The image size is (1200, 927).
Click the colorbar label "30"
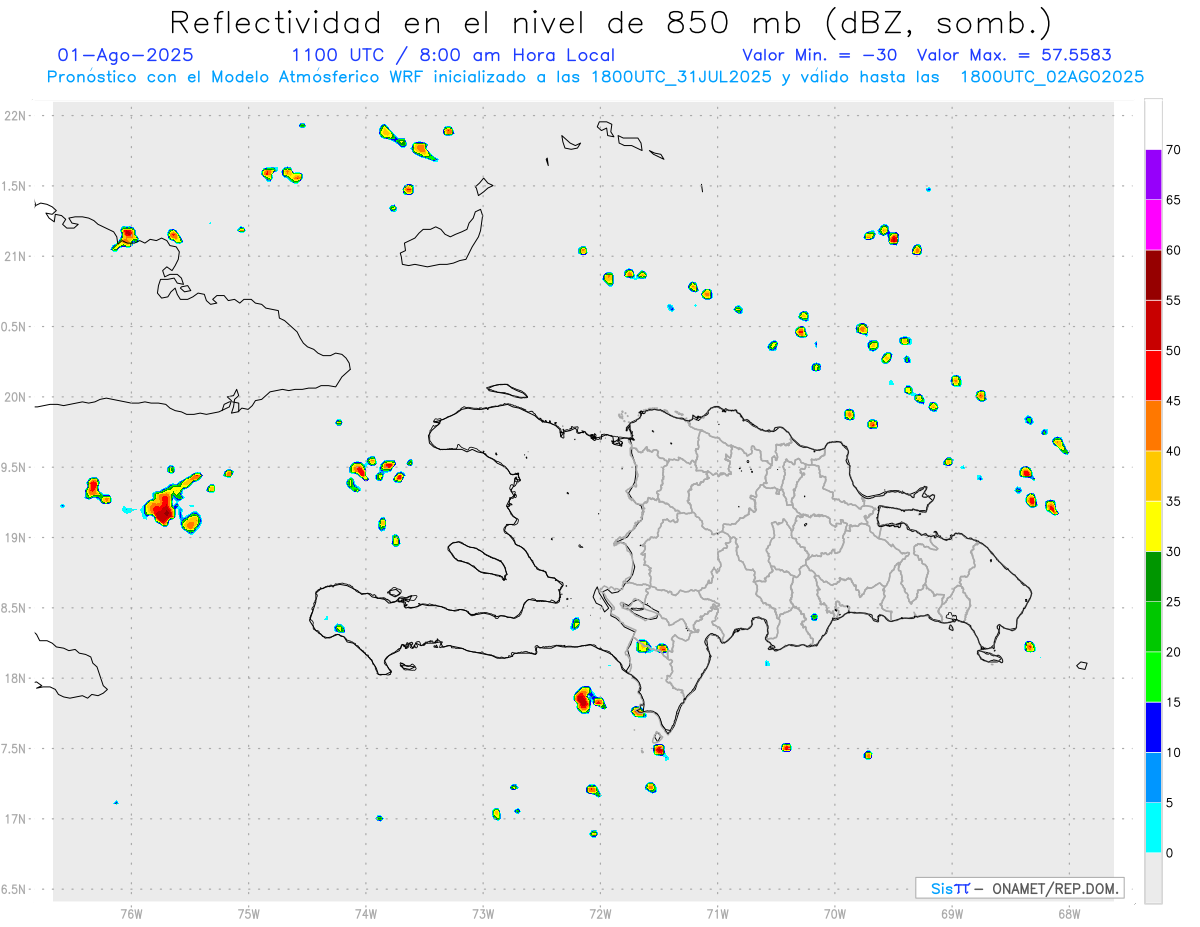point(1174,552)
